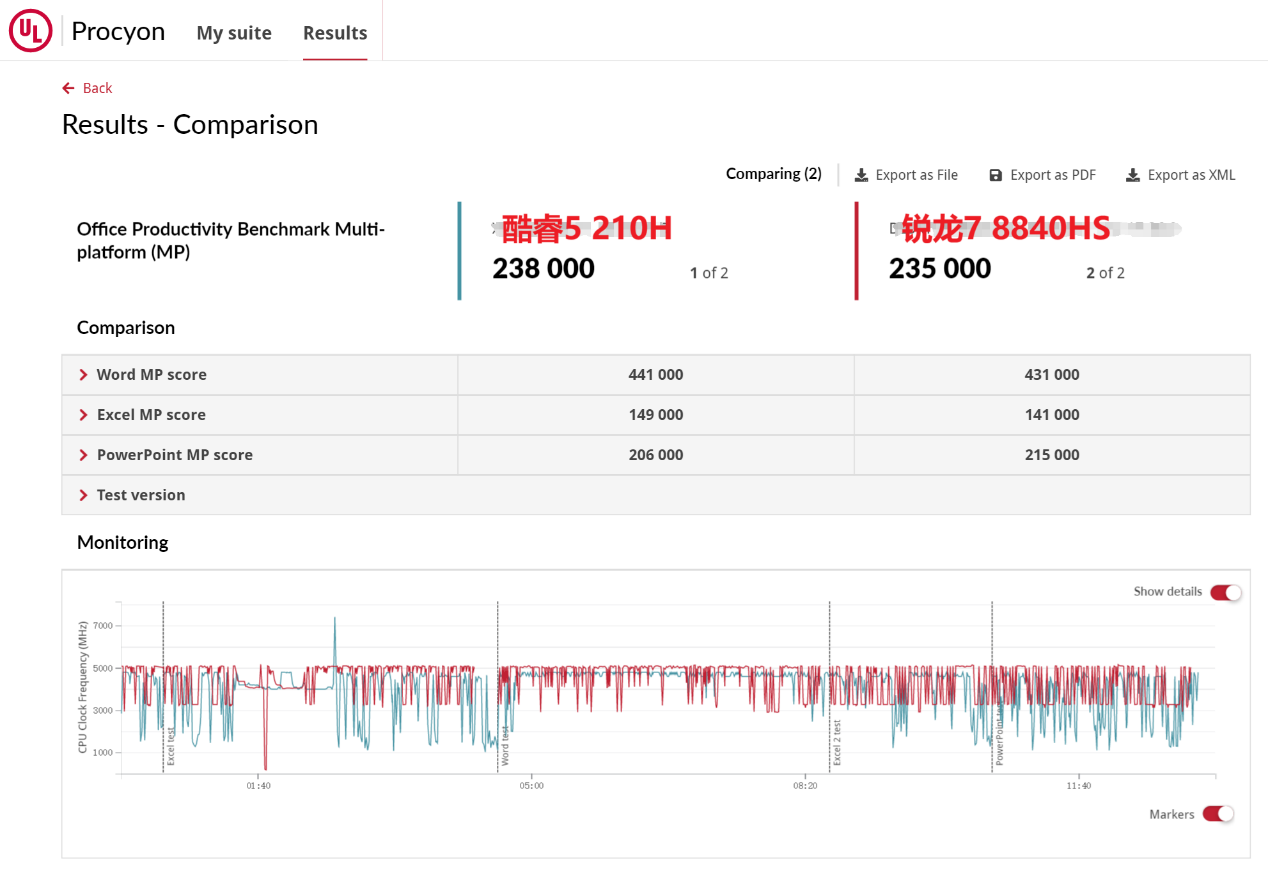Expand the PowerPoint MP score row
This screenshot has width=1268, height=870.
coord(84,455)
